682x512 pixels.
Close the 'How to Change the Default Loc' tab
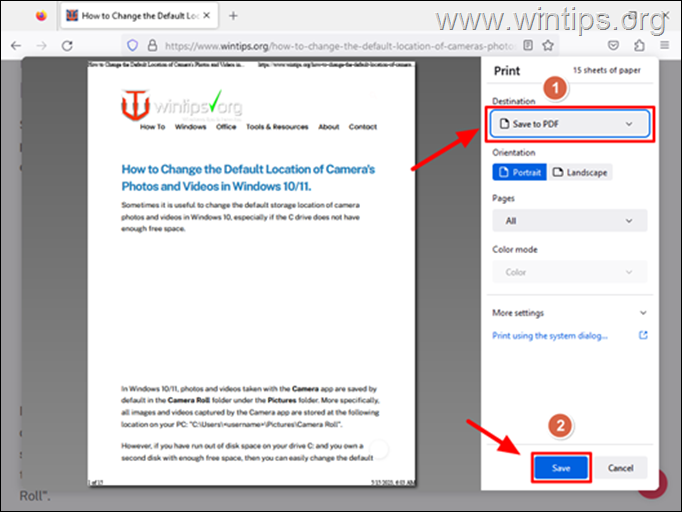pos(207,15)
